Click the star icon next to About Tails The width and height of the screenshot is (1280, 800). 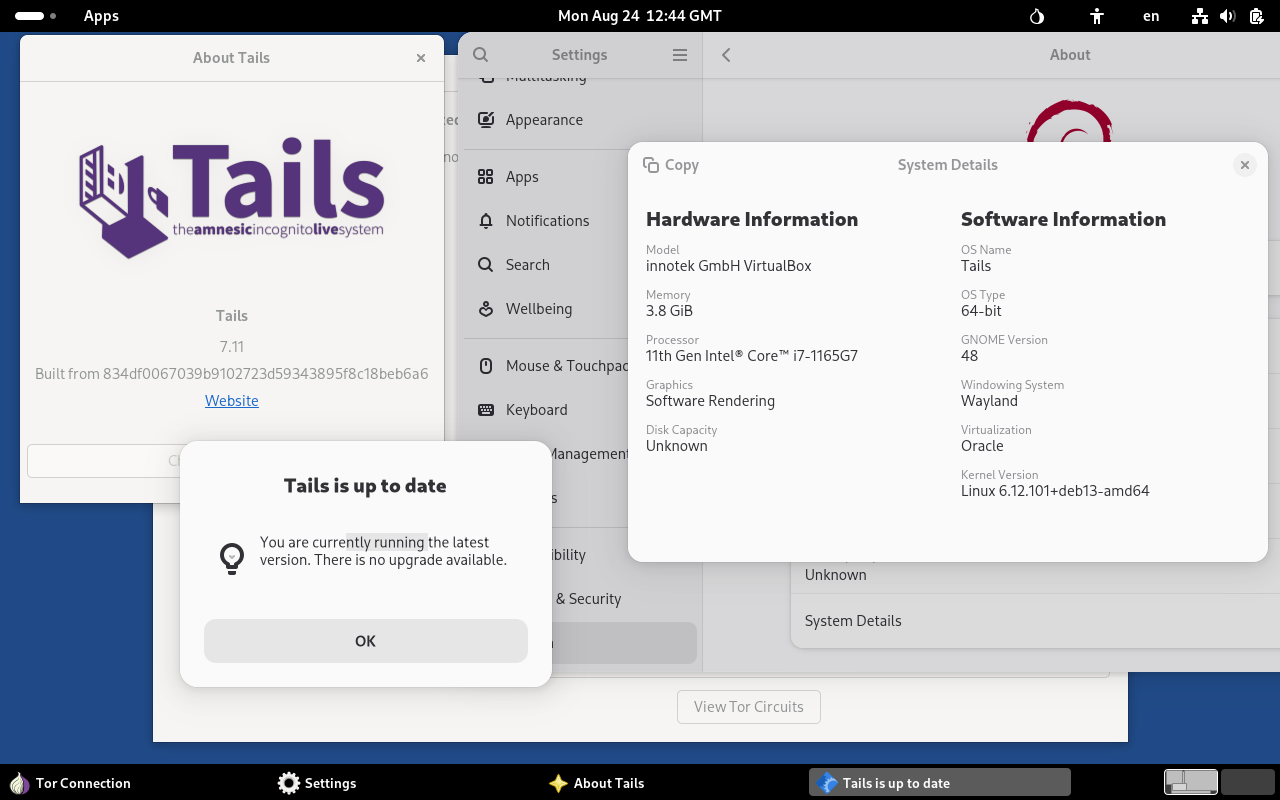[558, 783]
